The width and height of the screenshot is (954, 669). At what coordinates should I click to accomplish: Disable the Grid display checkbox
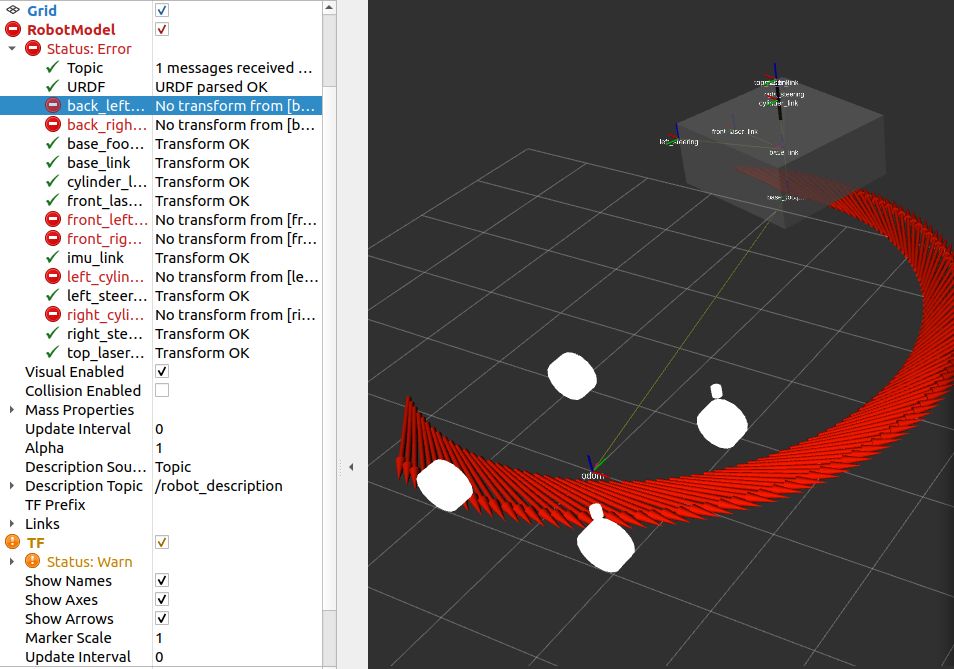[x=162, y=10]
